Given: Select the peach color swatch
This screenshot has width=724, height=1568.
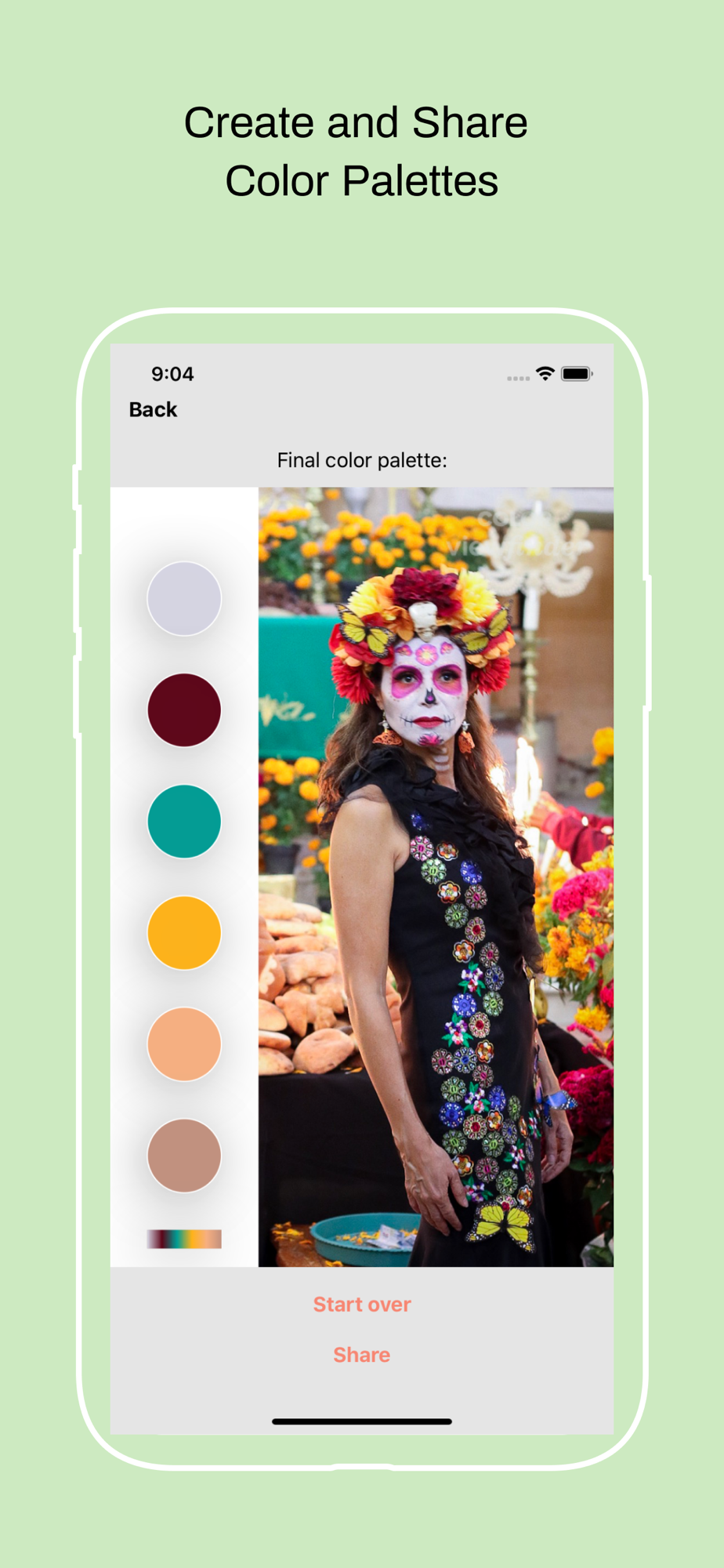Looking at the screenshot, I should (x=184, y=1044).
